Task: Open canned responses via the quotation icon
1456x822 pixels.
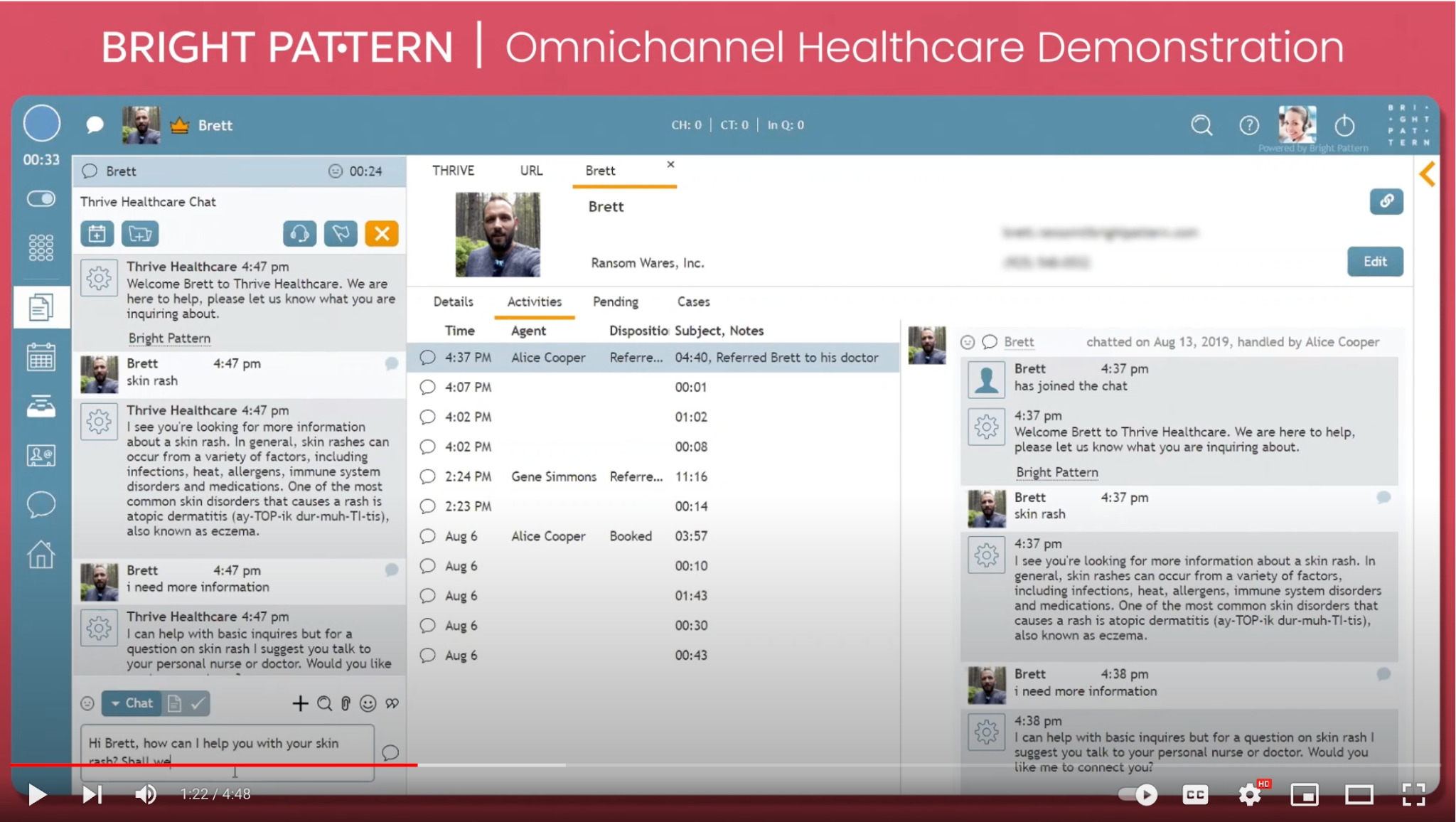Action: [392, 703]
